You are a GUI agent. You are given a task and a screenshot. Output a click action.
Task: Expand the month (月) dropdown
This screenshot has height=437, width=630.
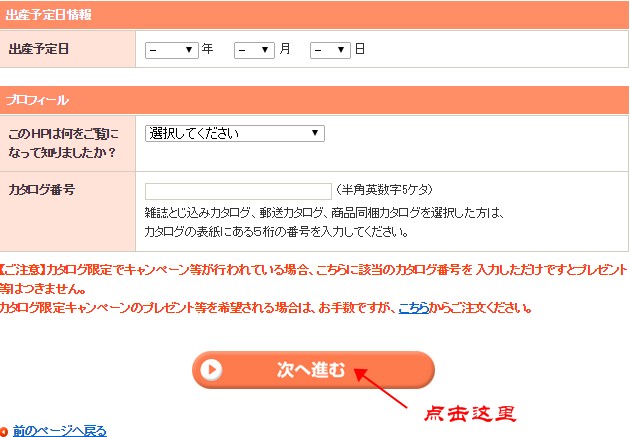254,49
